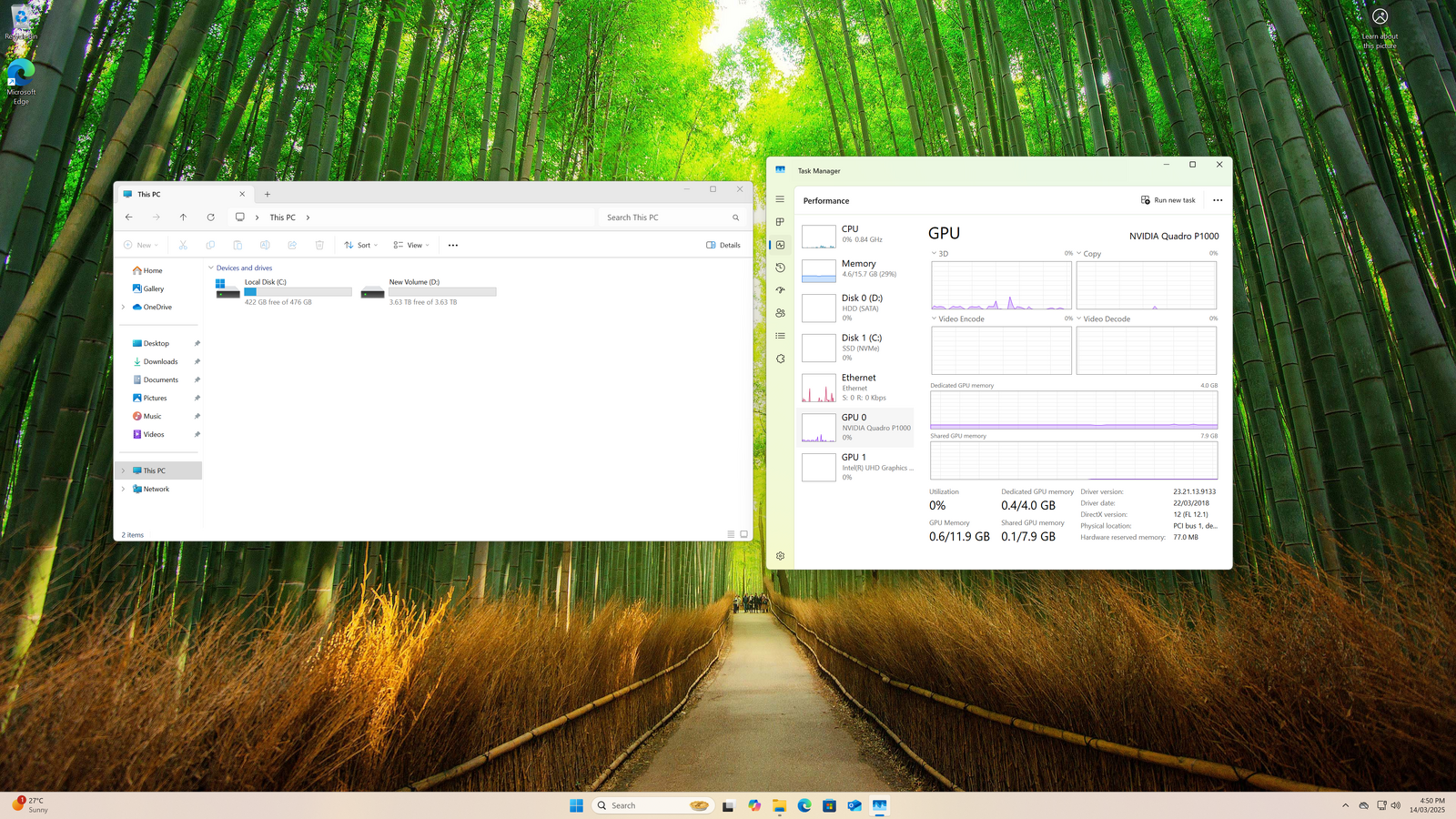Open Task Manager settings gear
The height and width of the screenshot is (819, 1456).
click(780, 556)
